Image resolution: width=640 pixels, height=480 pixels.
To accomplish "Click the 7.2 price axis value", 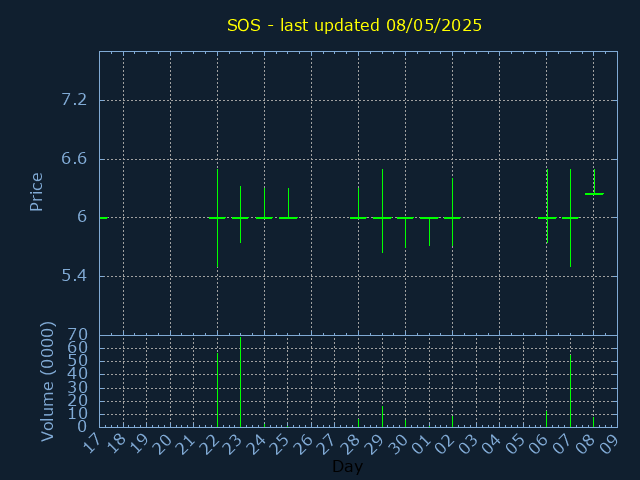I will point(74,100).
